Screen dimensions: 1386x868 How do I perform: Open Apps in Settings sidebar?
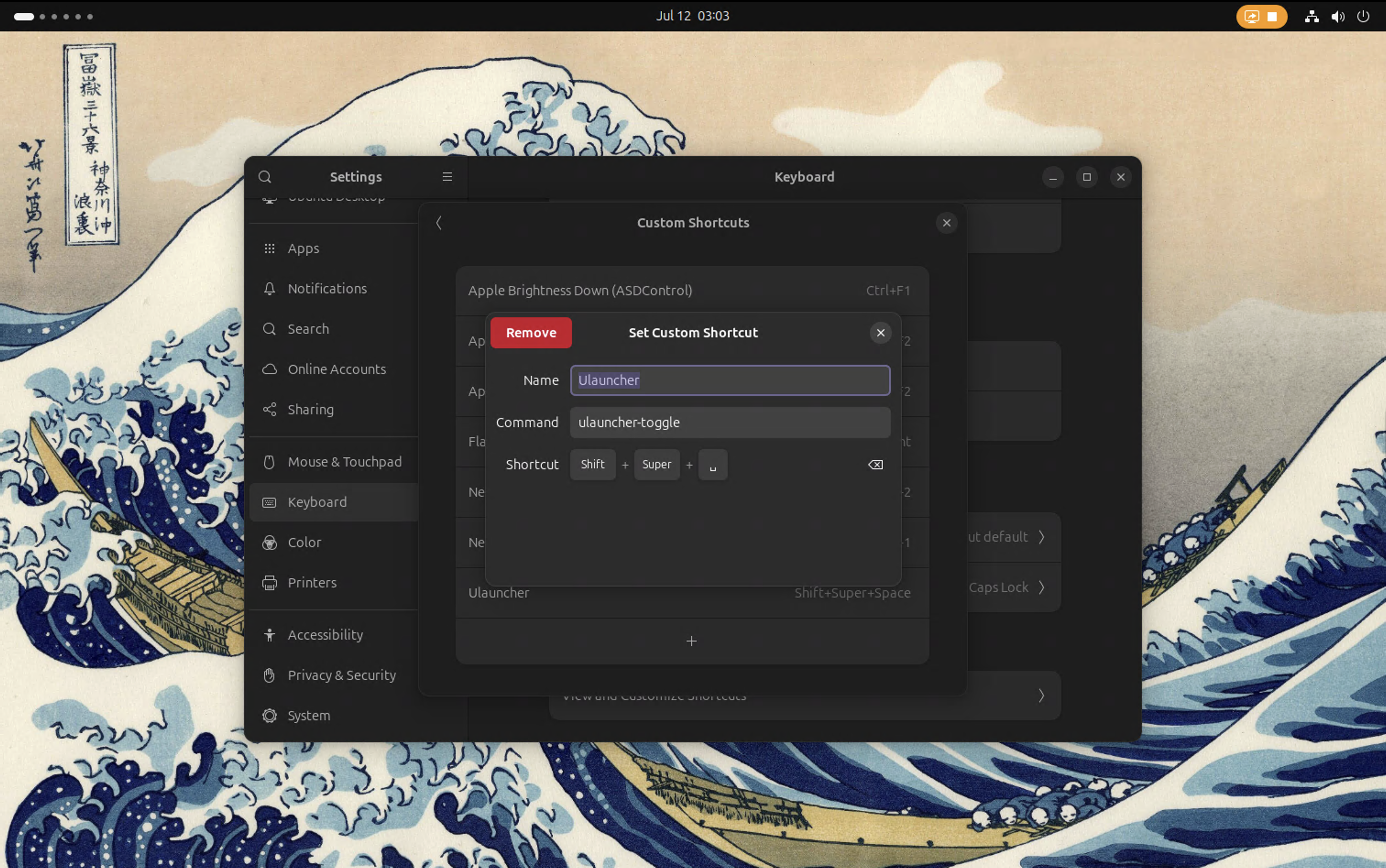[334, 248]
